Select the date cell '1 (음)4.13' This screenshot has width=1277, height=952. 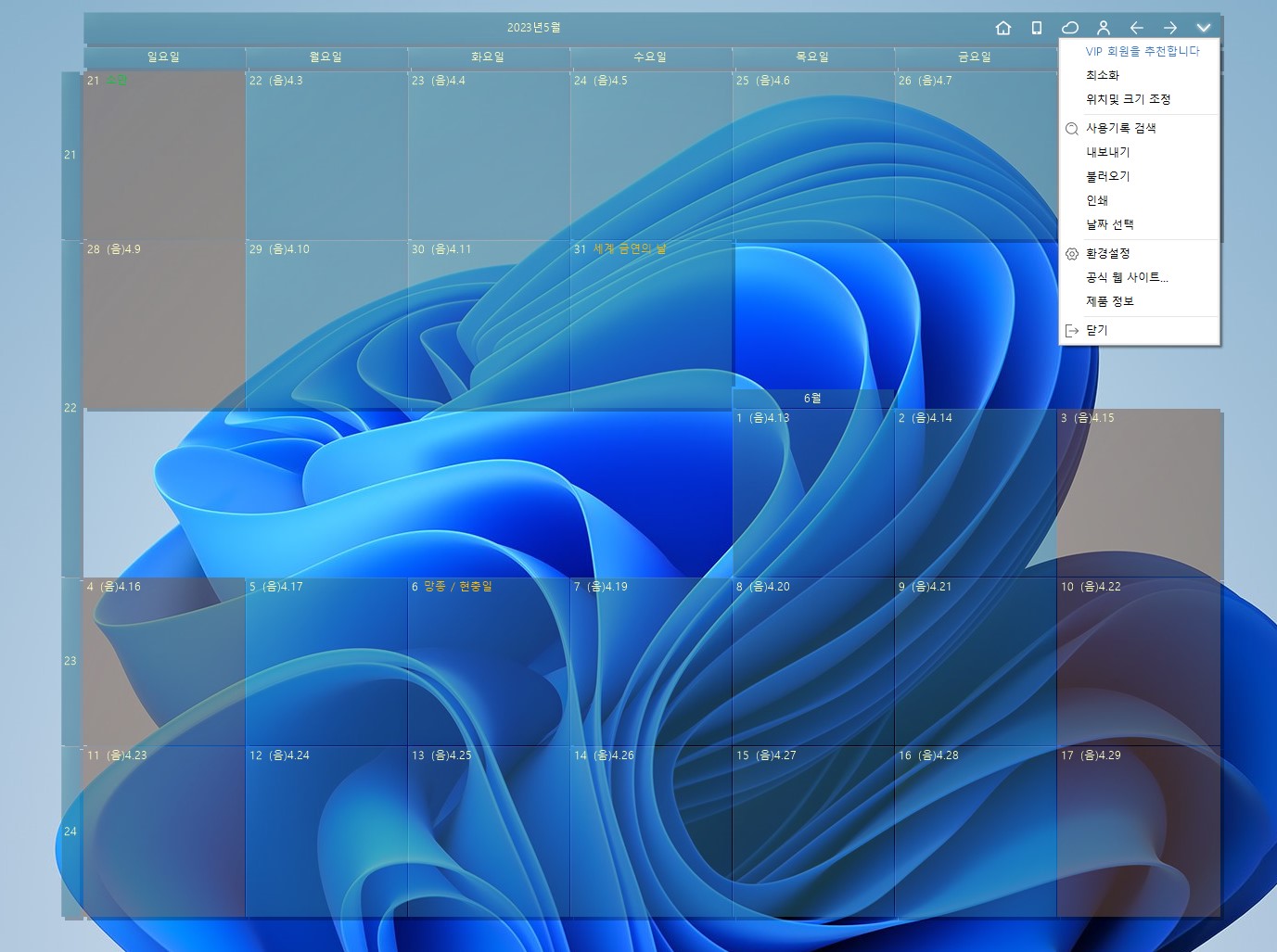tap(813, 493)
